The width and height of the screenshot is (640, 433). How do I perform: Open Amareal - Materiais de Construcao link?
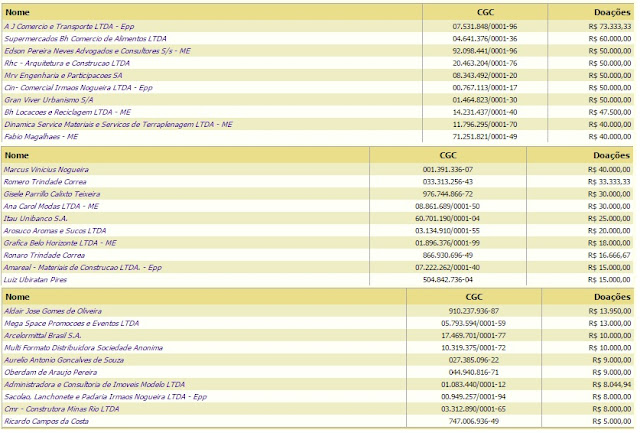[82, 267]
